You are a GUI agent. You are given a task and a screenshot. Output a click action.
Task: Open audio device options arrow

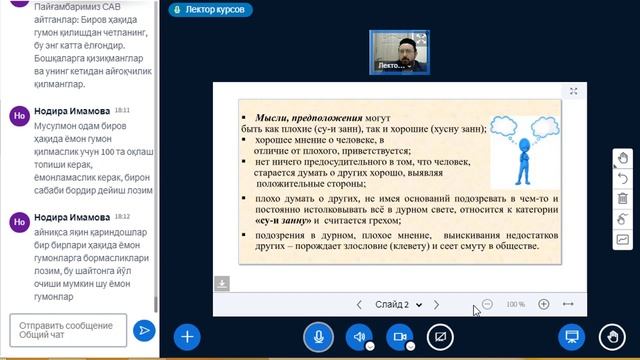[370, 346]
